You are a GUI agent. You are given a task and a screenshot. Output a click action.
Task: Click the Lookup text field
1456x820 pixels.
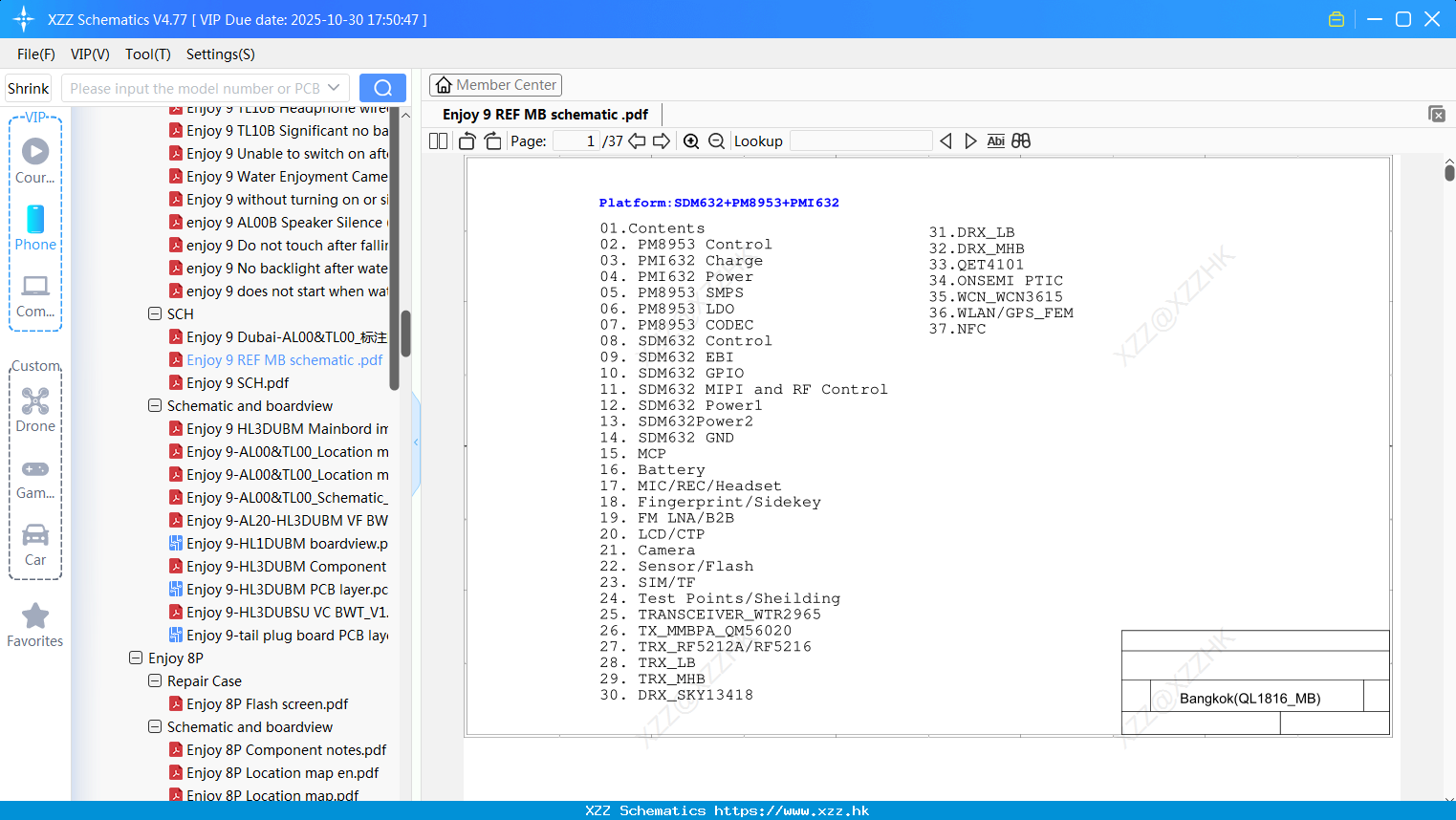click(860, 140)
